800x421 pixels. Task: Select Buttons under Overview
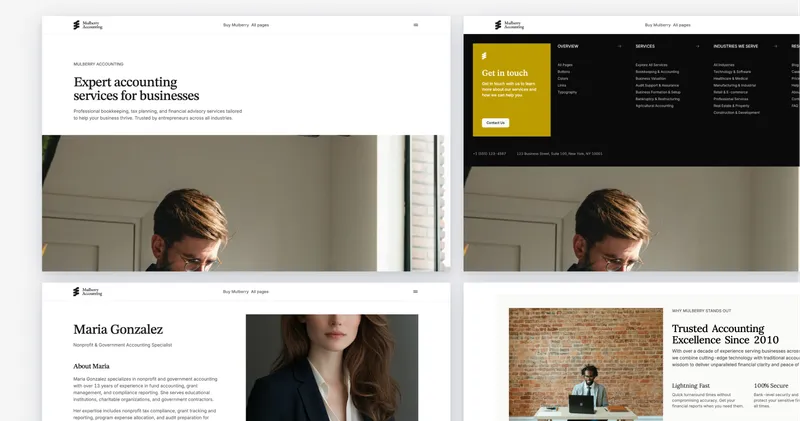(564, 72)
